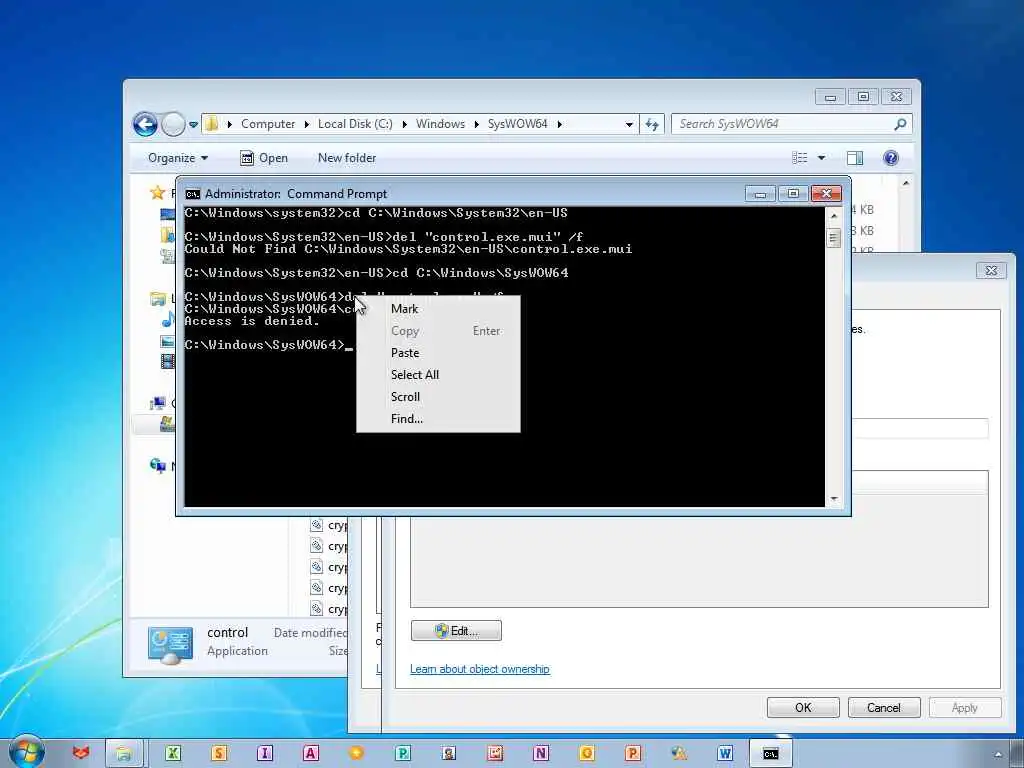This screenshot has height=768, width=1024.
Task: Select the Videos filmstrip icon in navigation pane
Action: pos(168,361)
